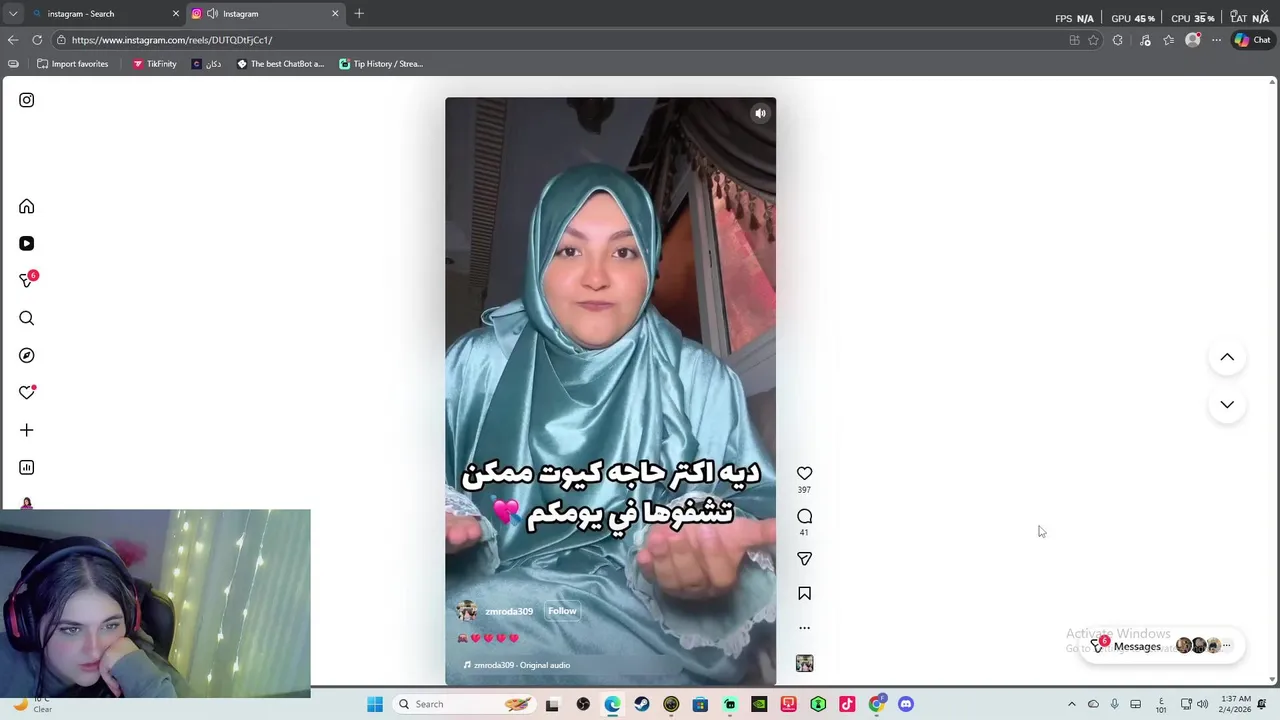Open a new browser tab

click(359, 14)
